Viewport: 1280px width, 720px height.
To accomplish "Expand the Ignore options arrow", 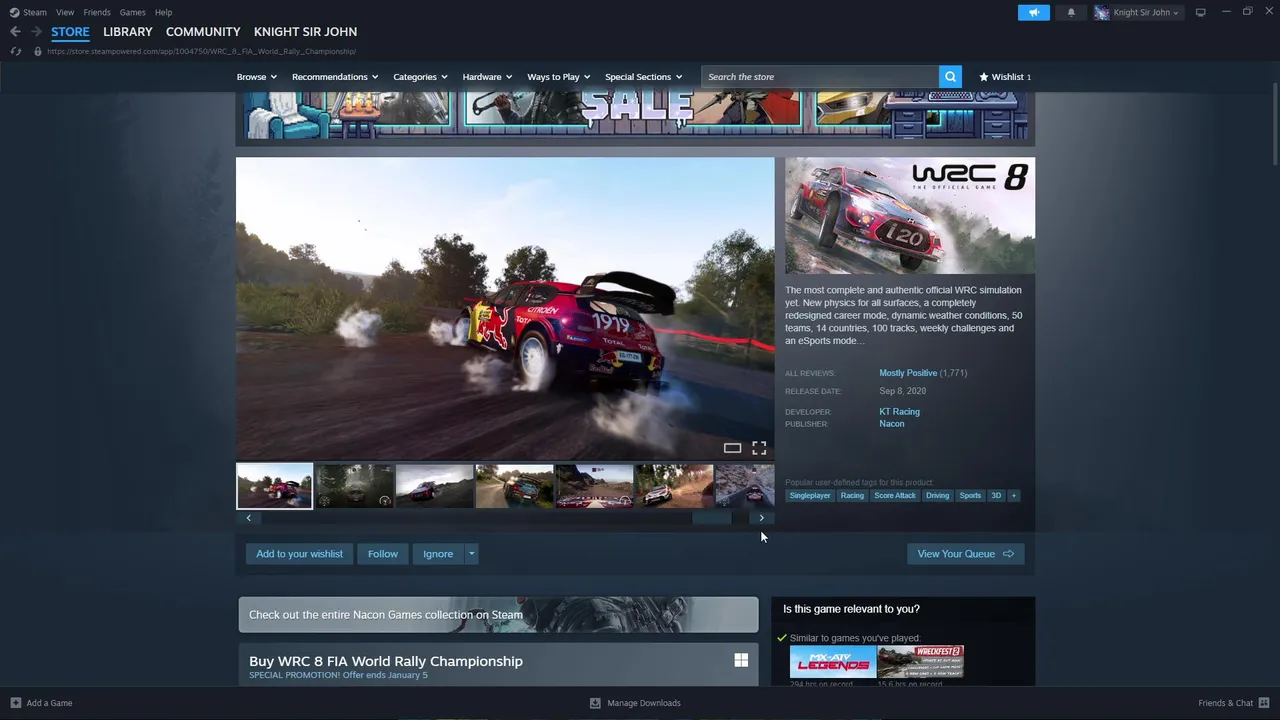I will (x=471, y=554).
